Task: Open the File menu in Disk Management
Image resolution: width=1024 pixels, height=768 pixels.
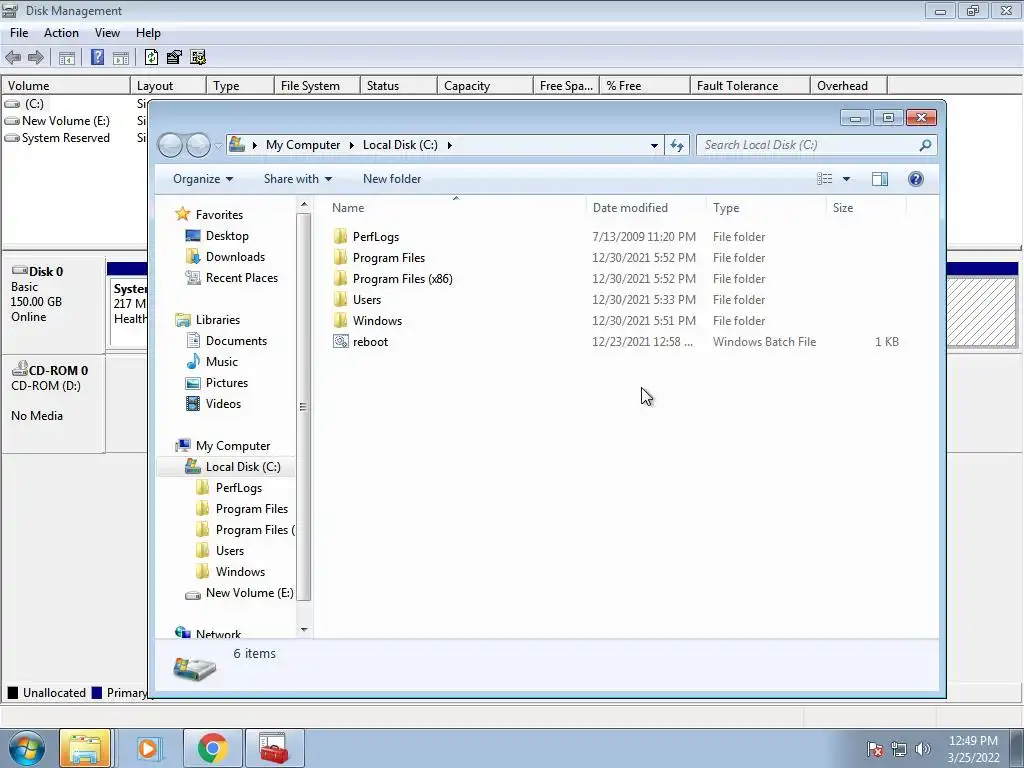Action: coord(19,33)
